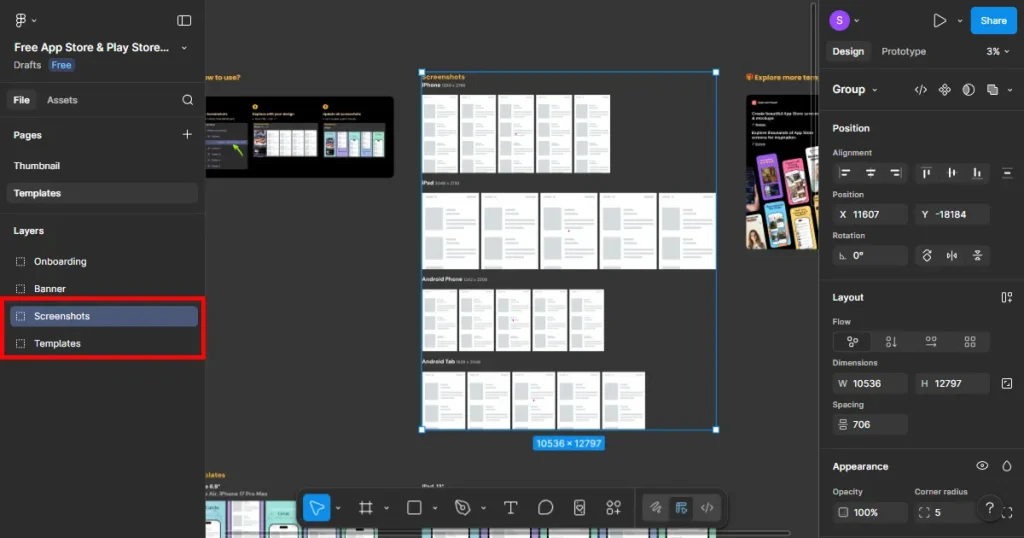Open Figma menu chevron next to logo
The height and width of the screenshot is (538, 1024).
34,21
